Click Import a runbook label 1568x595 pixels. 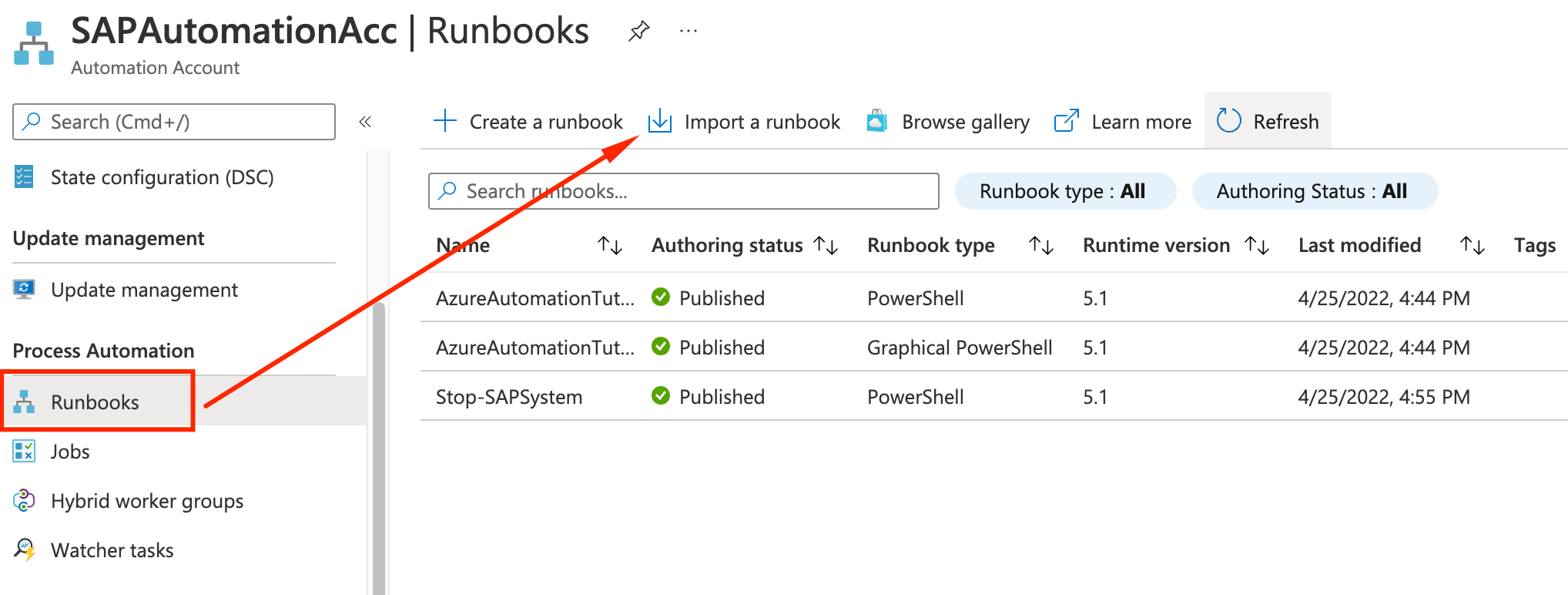[x=762, y=122]
